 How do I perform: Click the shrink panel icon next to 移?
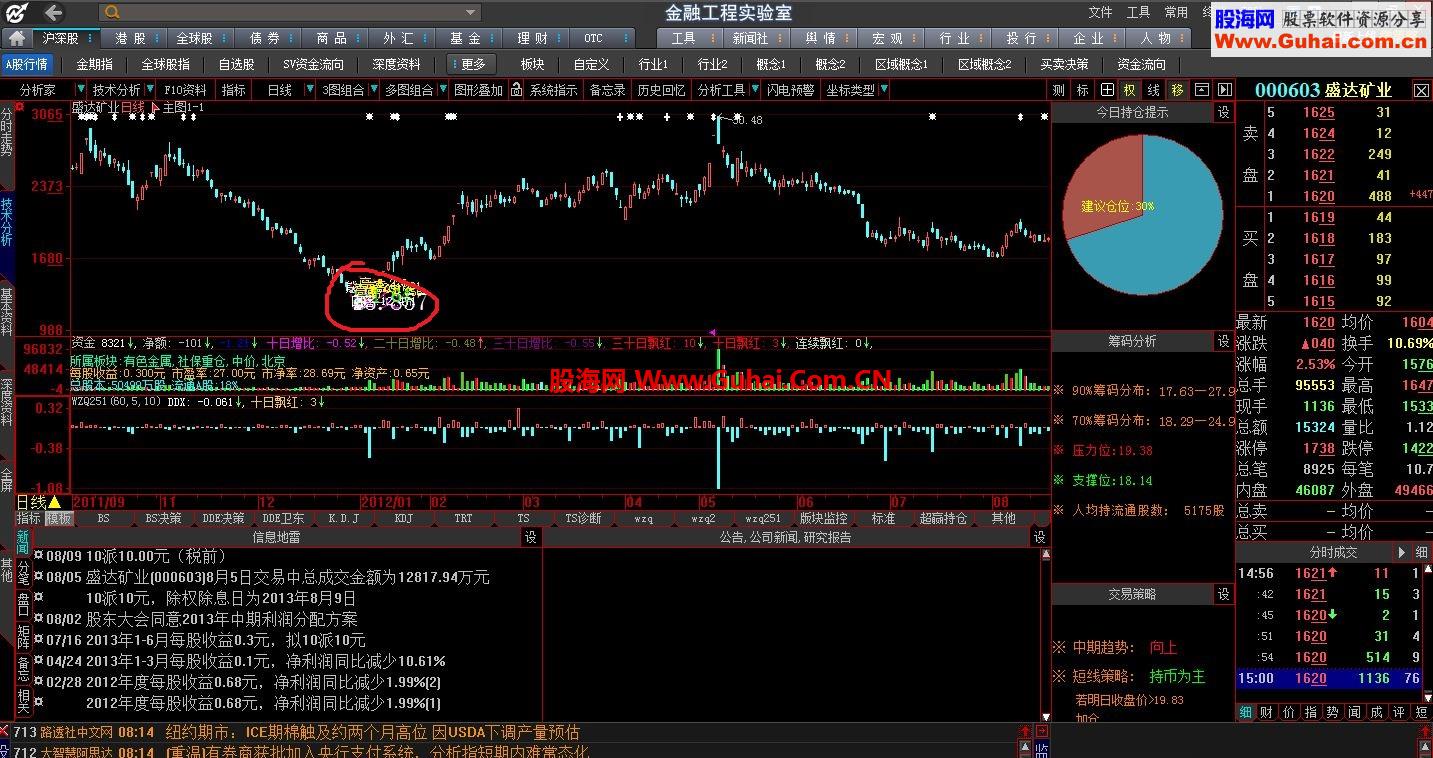[1202, 90]
